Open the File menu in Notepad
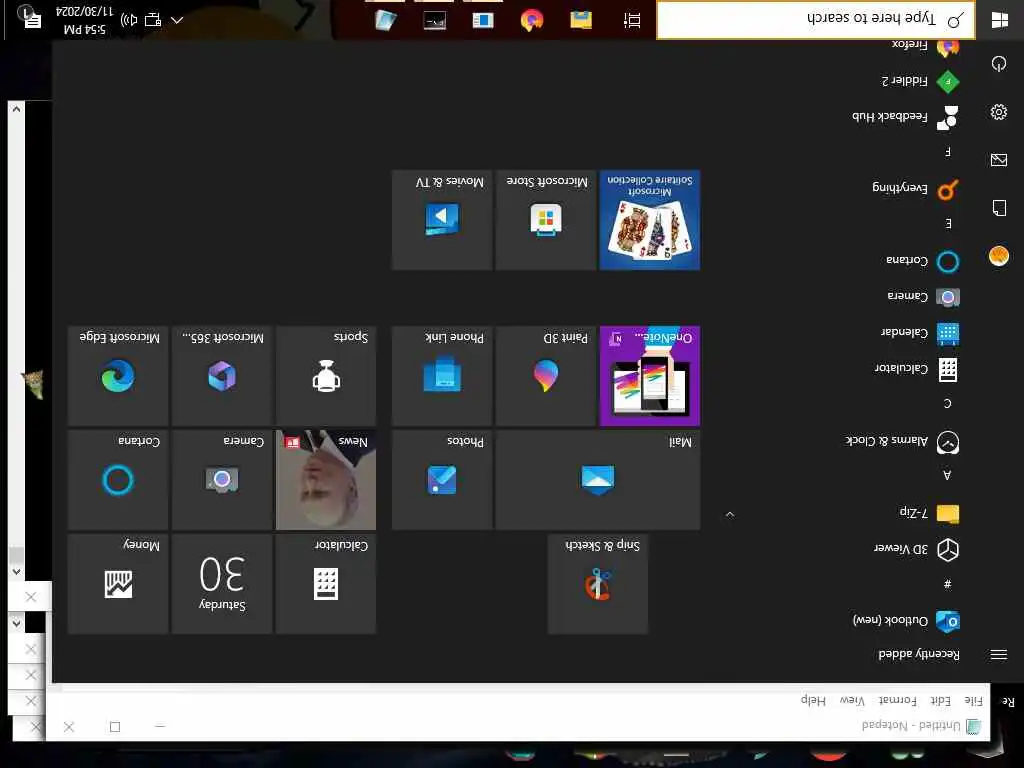The height and width of the screenshot is (768, 1024). tap(974, 701)
